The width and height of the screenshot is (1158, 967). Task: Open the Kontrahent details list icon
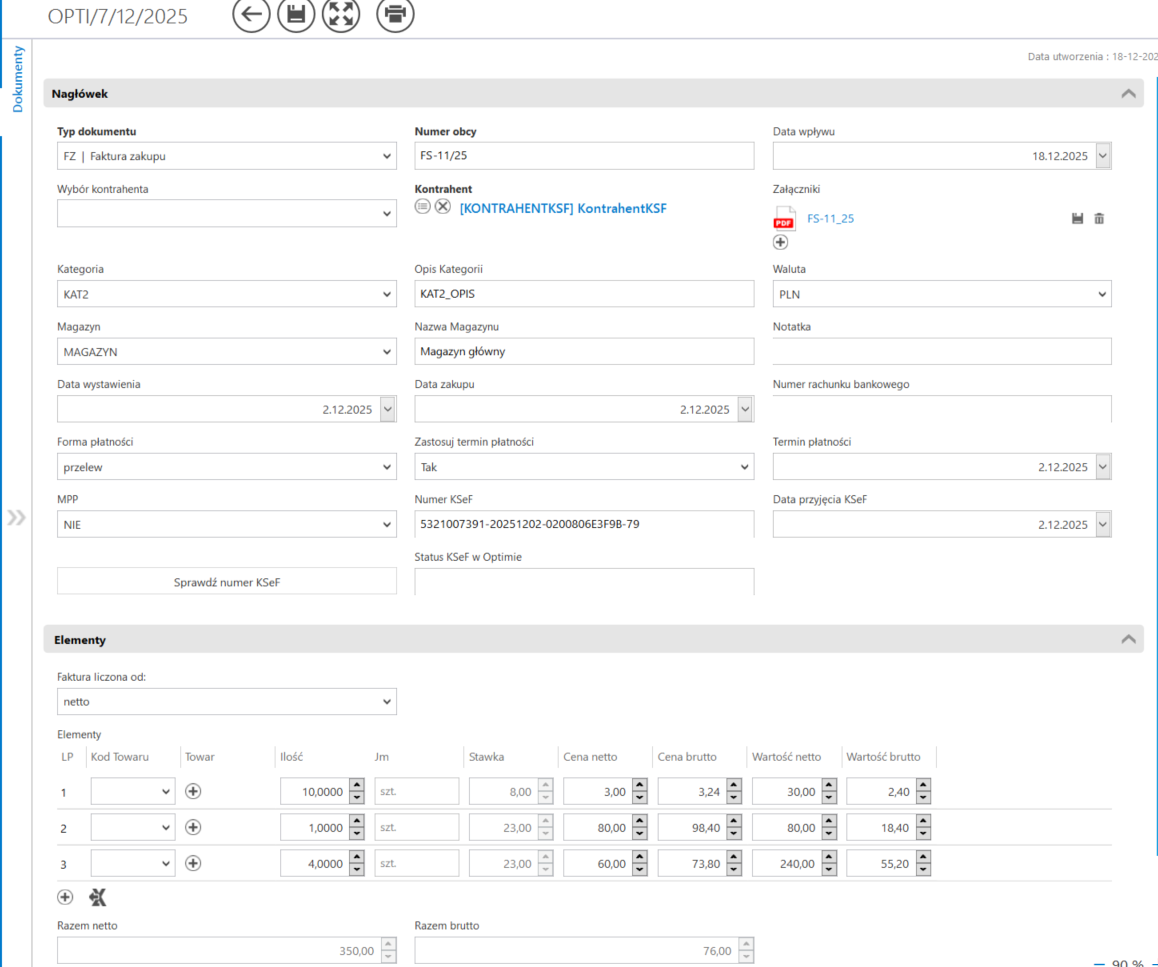[x=423, y=206]
